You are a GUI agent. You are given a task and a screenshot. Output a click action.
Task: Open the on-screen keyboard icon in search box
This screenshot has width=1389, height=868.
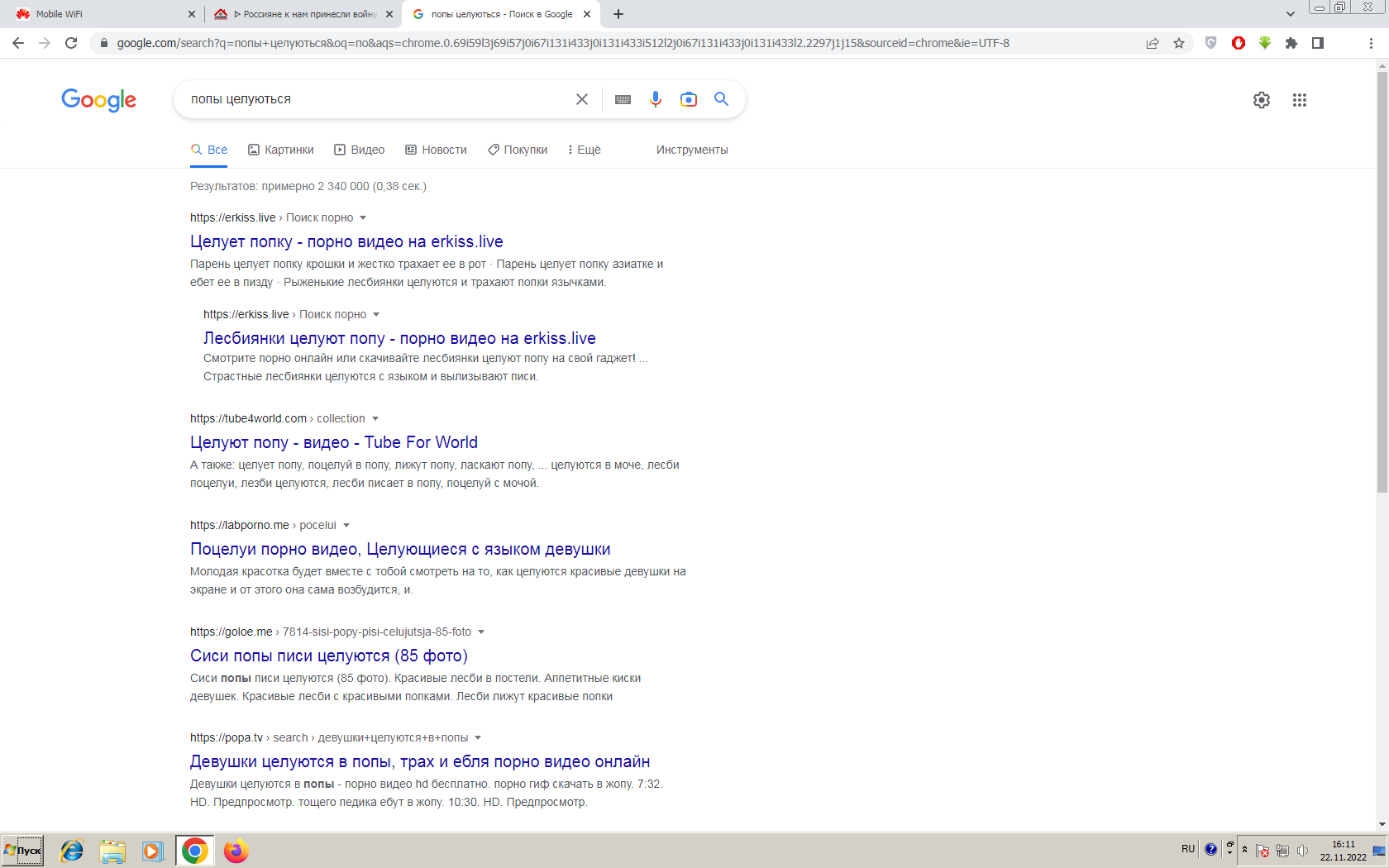[x=623, y=99]
